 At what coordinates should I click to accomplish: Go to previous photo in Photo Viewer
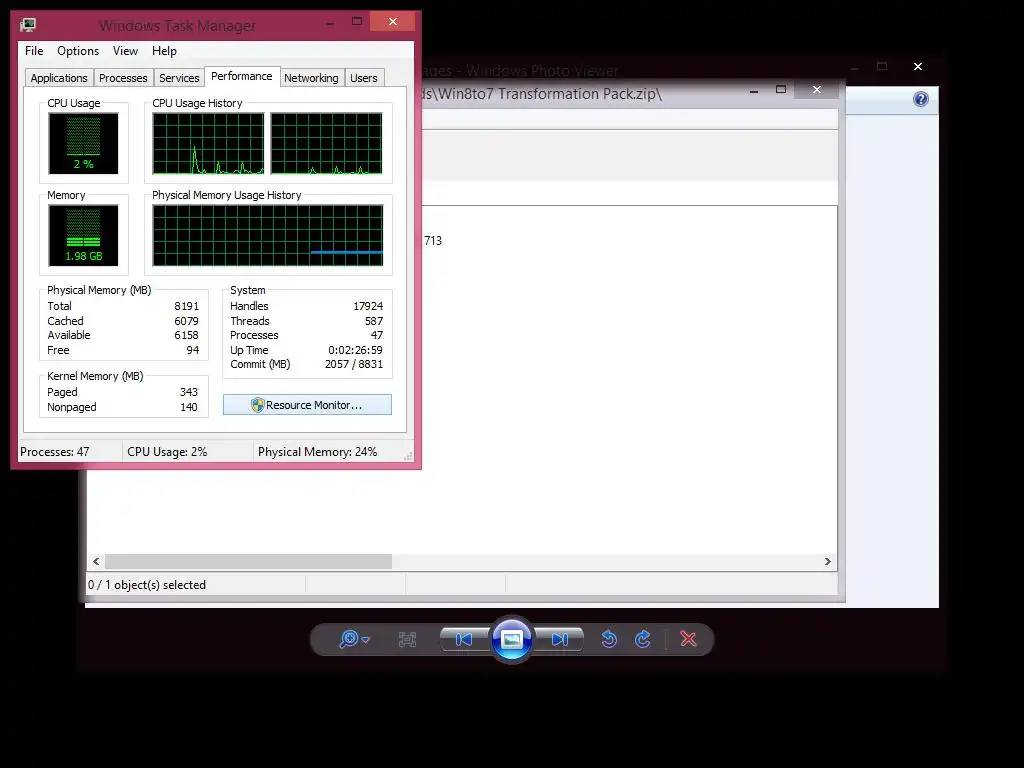464,639
